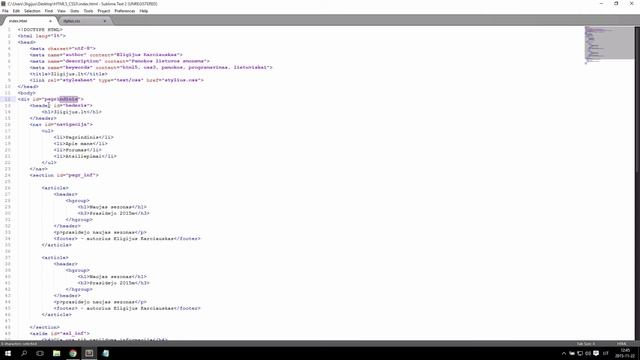This screenshot has width=640, height=360.
Task: Show hidden system tray icons
Action: 564,353
